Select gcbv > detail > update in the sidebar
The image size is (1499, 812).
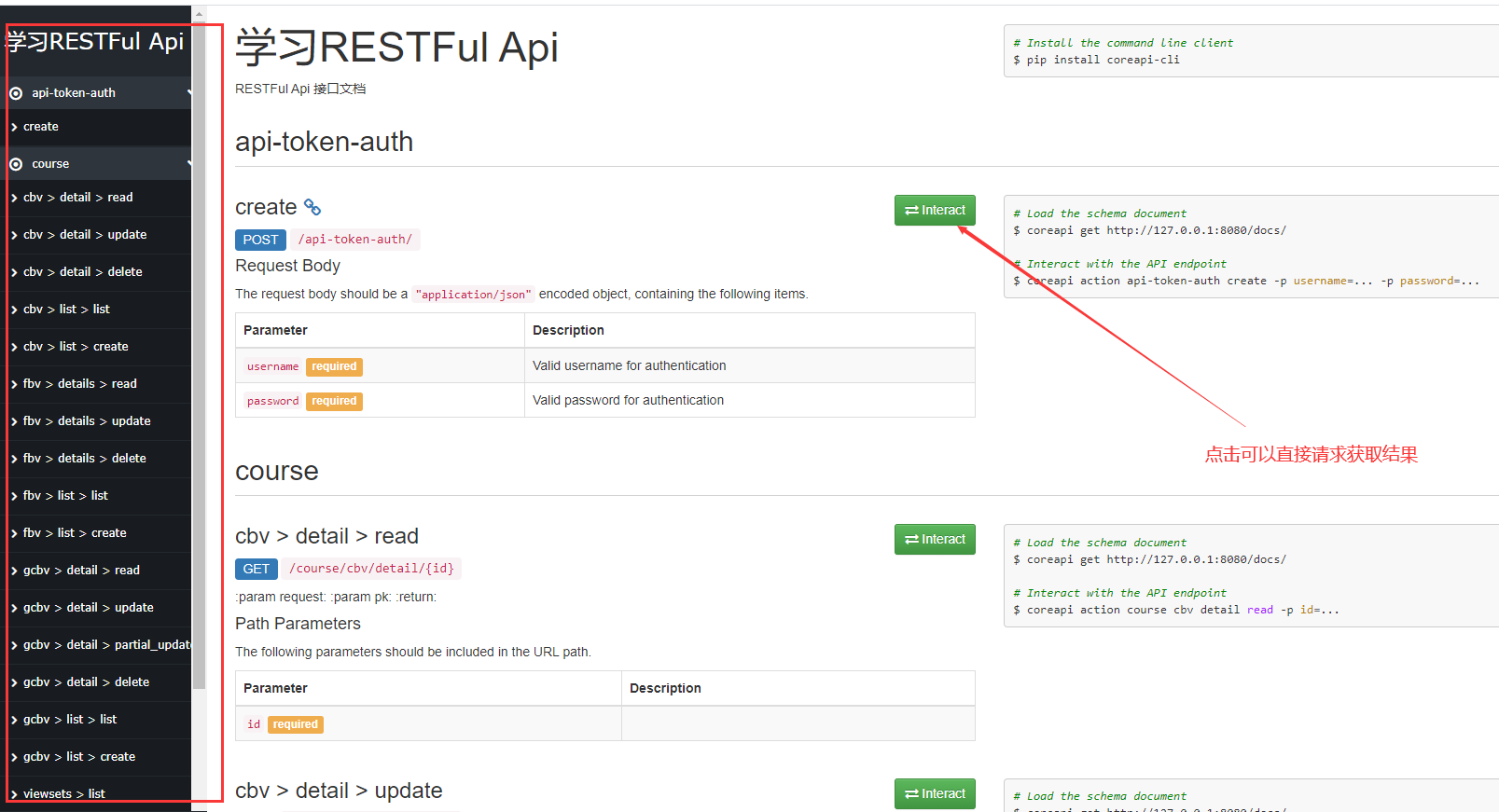tap(89, 608)
